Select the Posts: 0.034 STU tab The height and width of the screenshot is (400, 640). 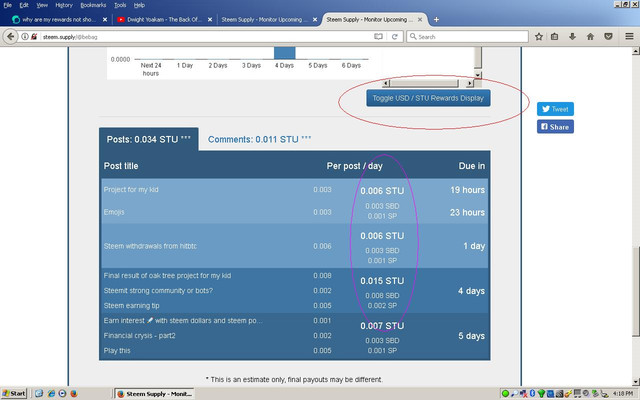pyautogui.click(x=149, y=139)
